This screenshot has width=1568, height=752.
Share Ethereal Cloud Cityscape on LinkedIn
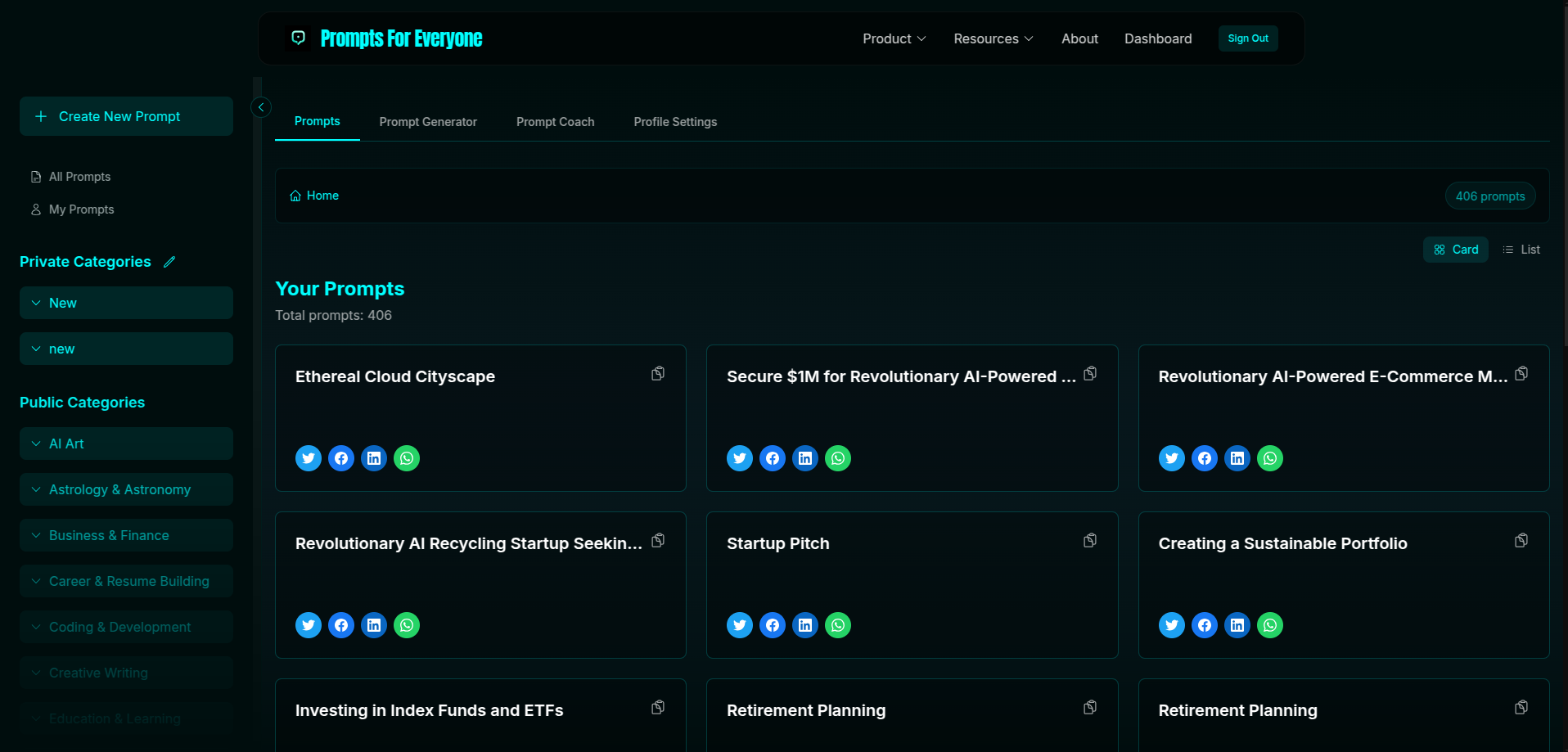pos(374,458)
